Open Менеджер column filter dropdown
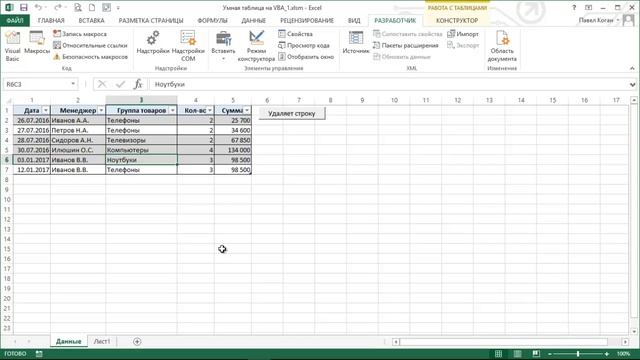This screenshot has height=360, width=640. tap(101, 111)
